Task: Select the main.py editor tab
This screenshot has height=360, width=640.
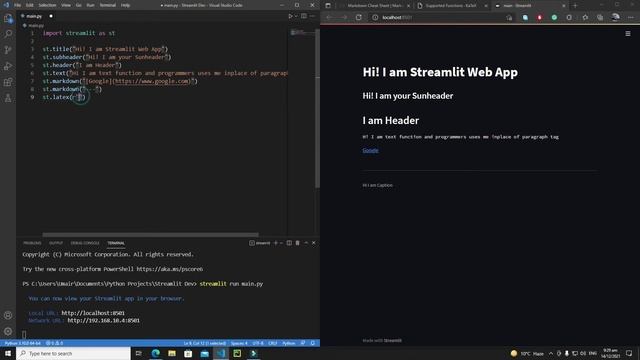Action: point(34,16)
